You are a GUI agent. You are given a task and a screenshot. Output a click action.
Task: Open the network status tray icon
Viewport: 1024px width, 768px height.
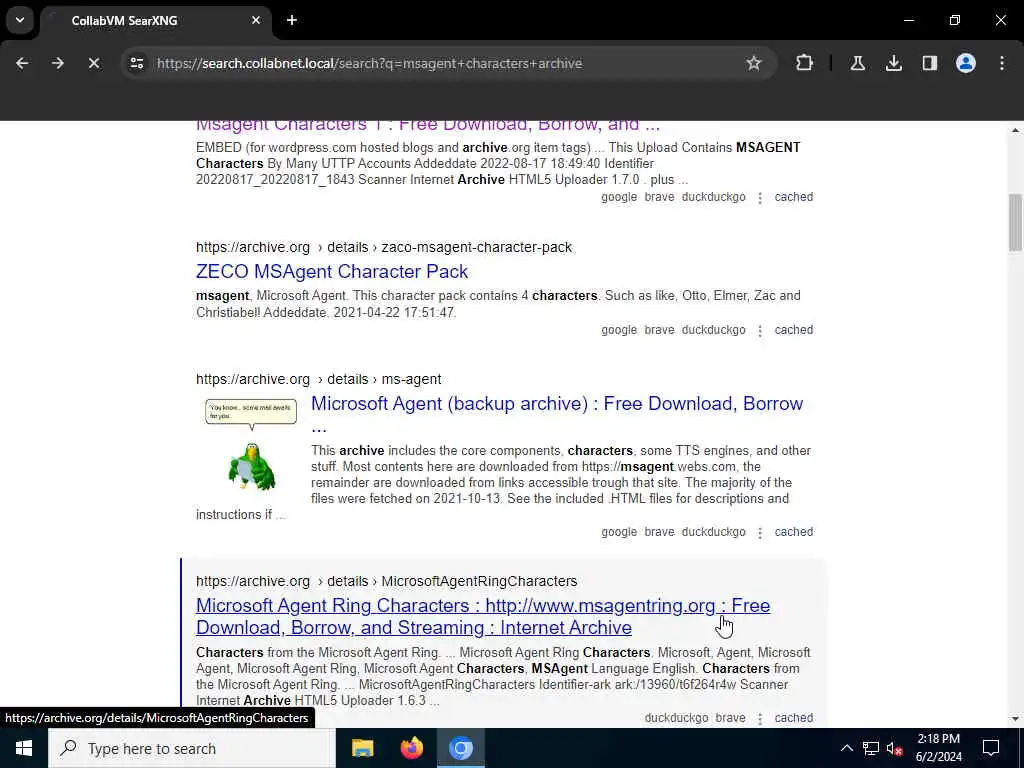tap(871, 748)
